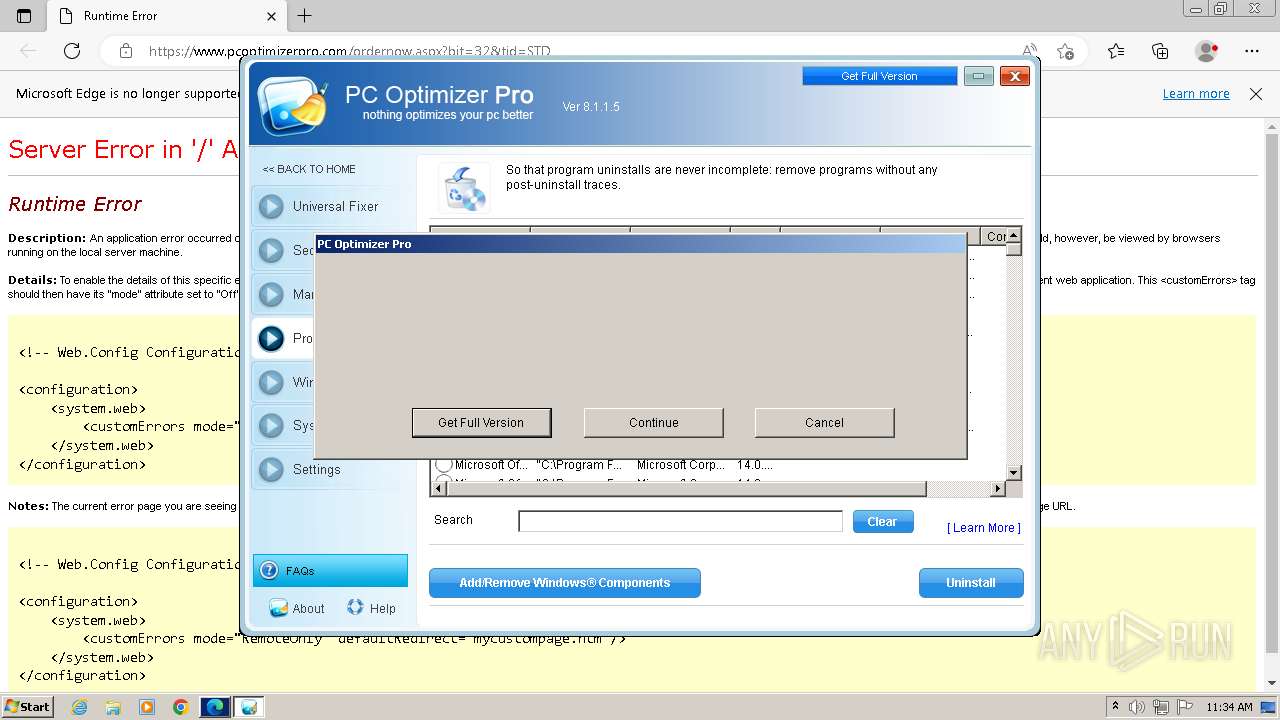The height and width of the screenshot is (720, 1280).
Task: Launch Internet Explorer from the taskbar
Action: tap(79, 707)
